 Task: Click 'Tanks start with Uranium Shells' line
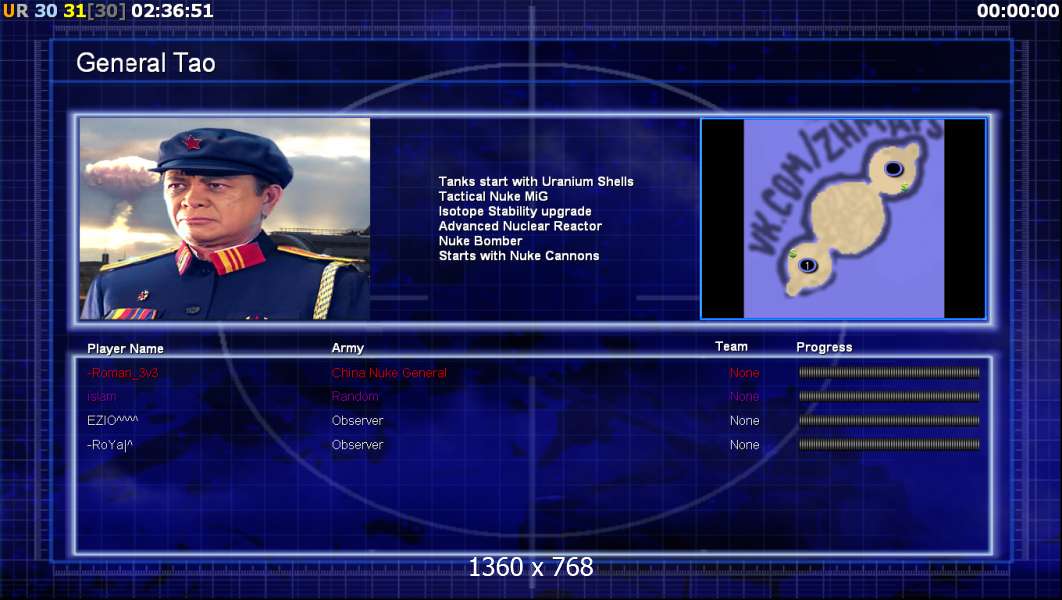(536, 181)
